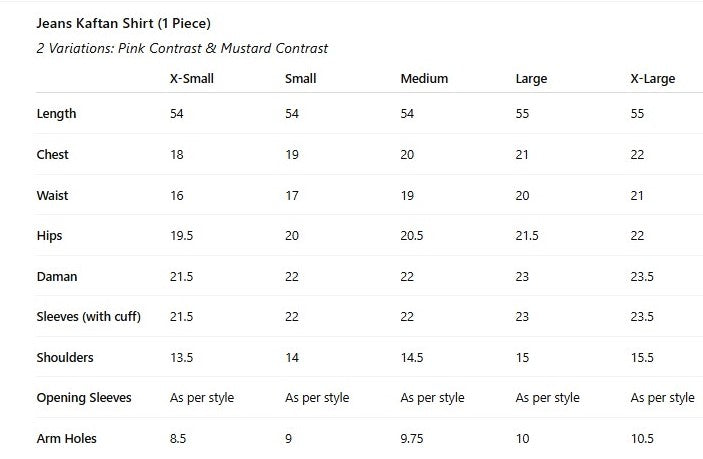Click the 'Jeans Kaftan Shirt (1 Piece)' title
Image resolution: width=703 pixels, height=459 pixels.
tap(123, 23)
